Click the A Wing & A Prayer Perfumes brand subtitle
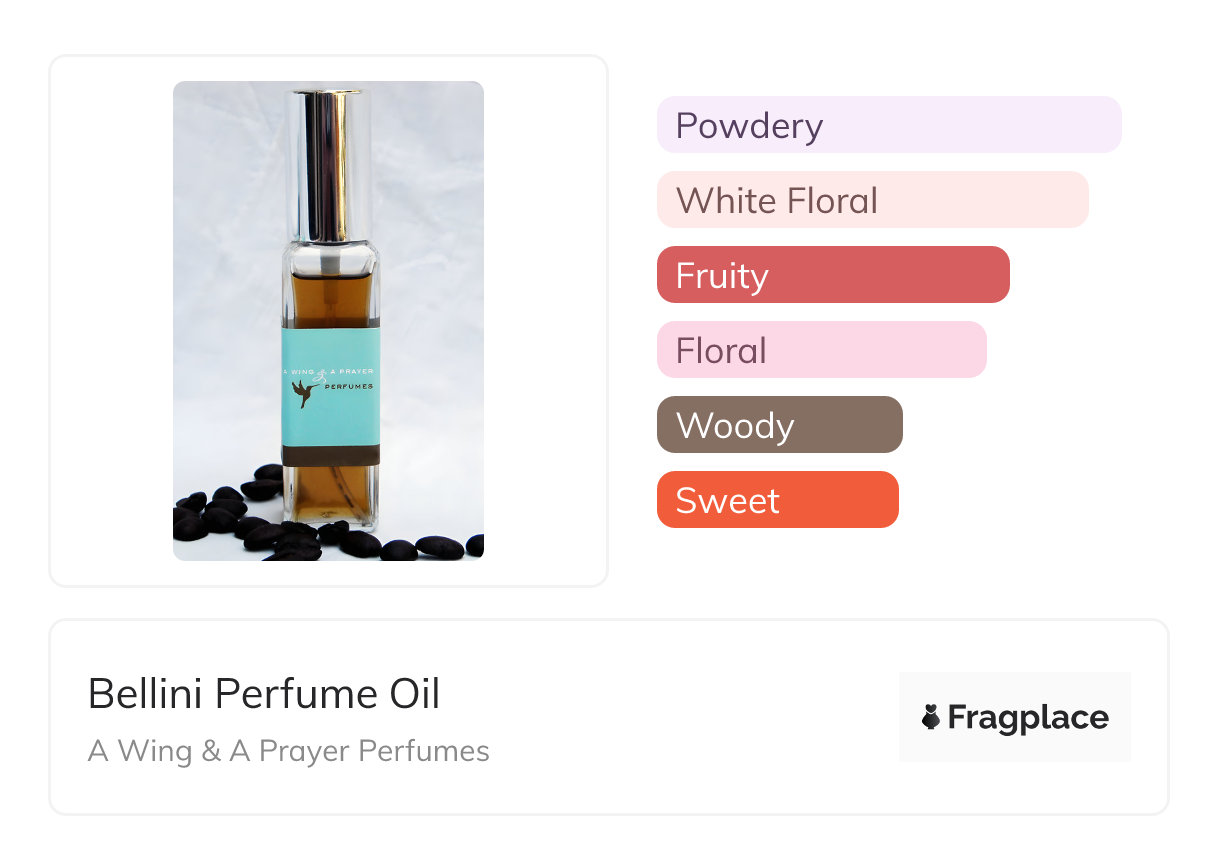1218x864 pixels. (289, 751)
